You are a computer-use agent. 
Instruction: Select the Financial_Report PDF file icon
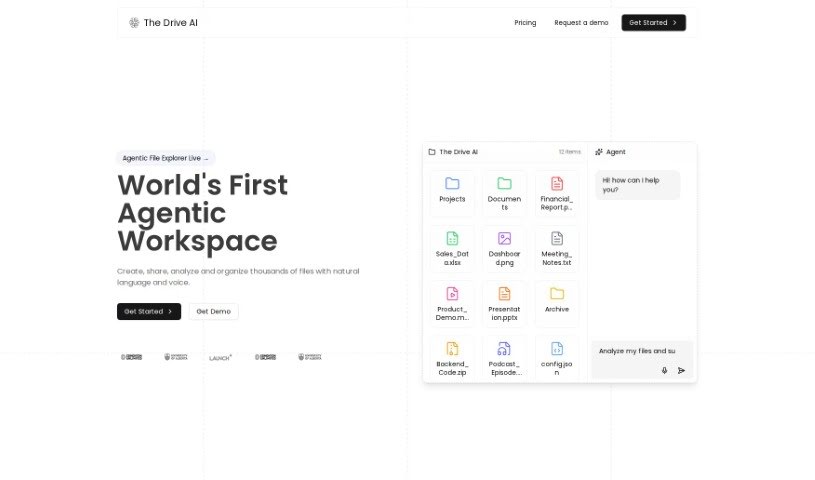[557, 184]
